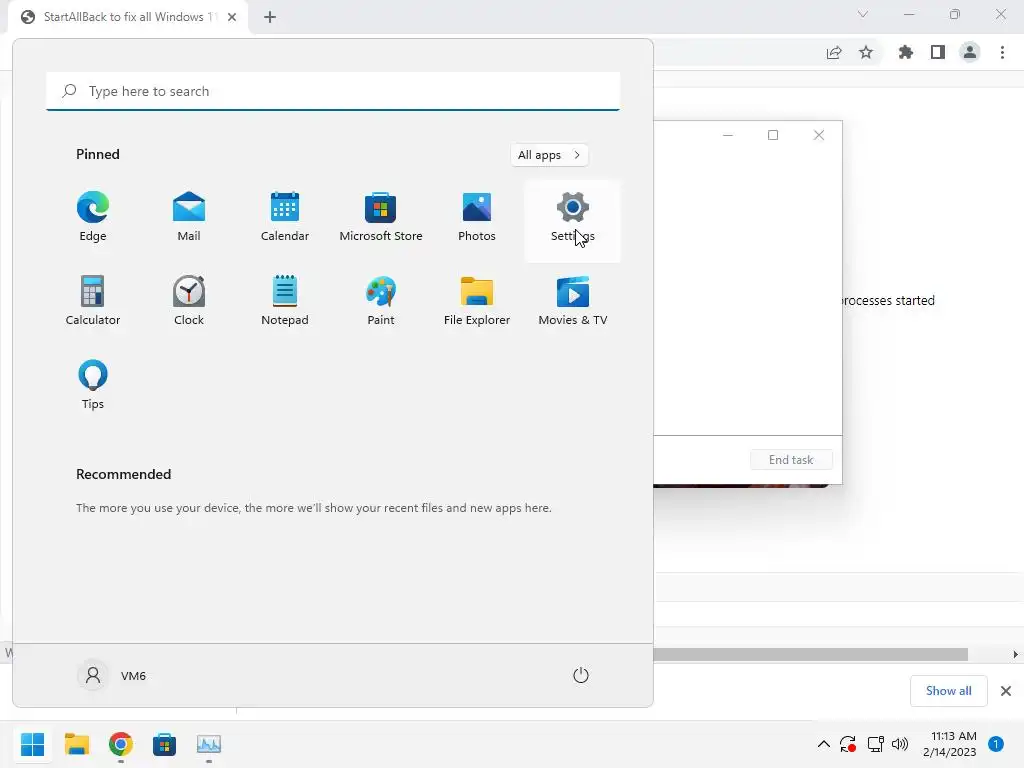Viewport: 1024px width, 768px height.
Task: Click End task in Task Manager
Action: (791, 460)
